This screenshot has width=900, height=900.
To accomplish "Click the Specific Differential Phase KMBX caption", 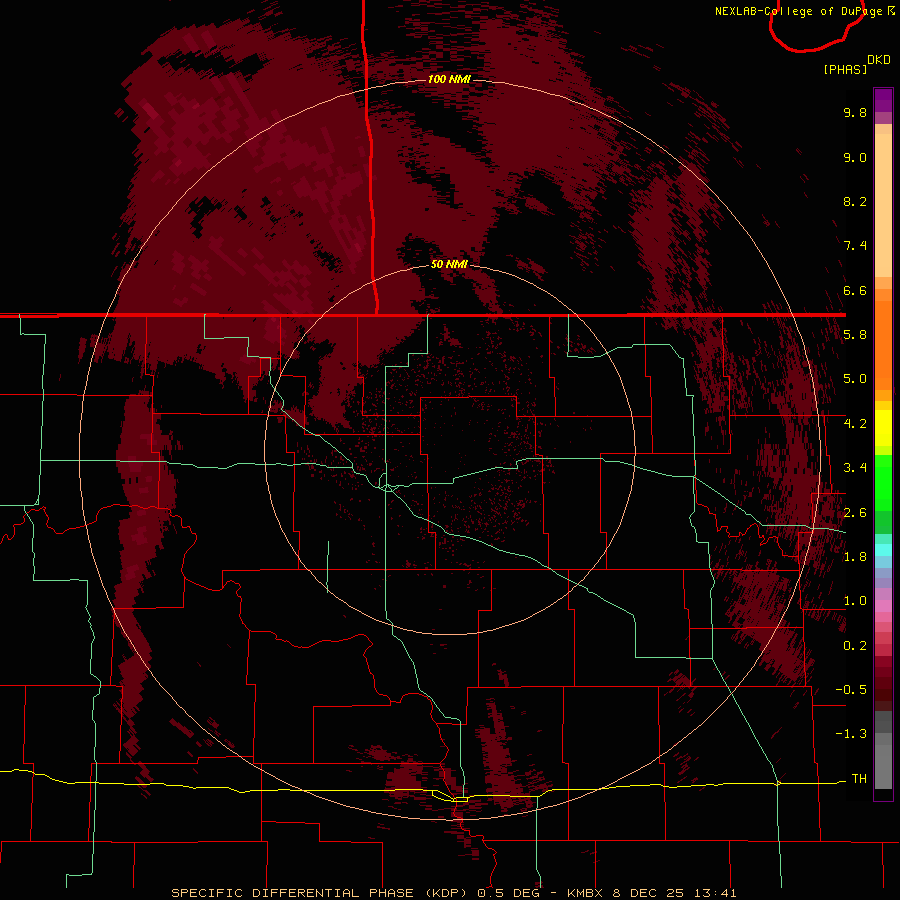I will click(454, 893).
